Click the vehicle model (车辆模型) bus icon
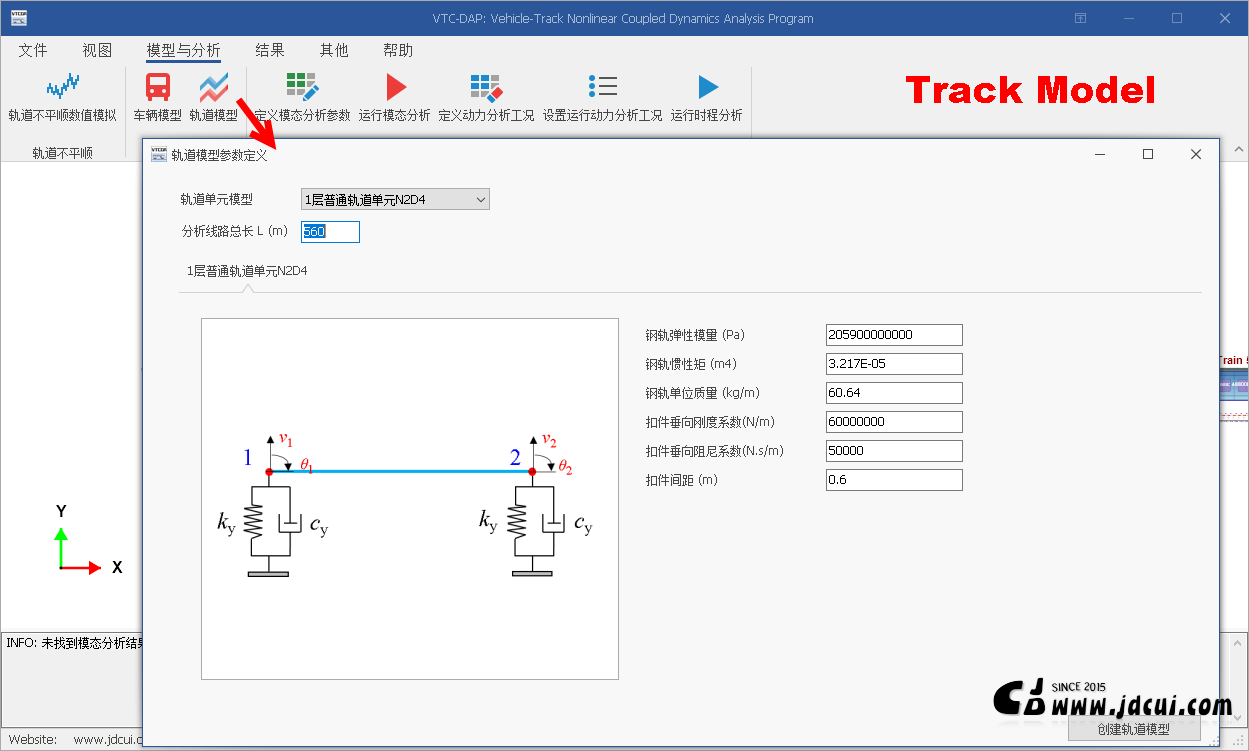Viewport: 1249px width, 751px height. pos(158,88)
